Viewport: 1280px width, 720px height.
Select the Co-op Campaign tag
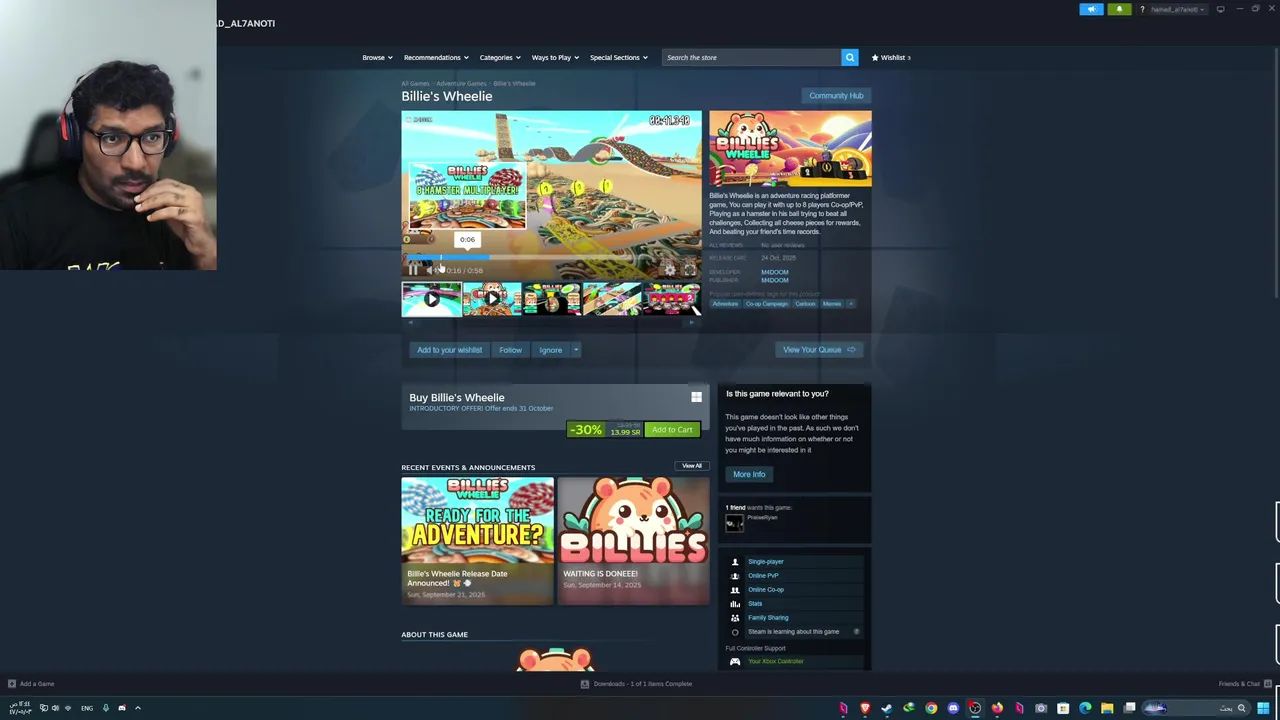[767, 304]
